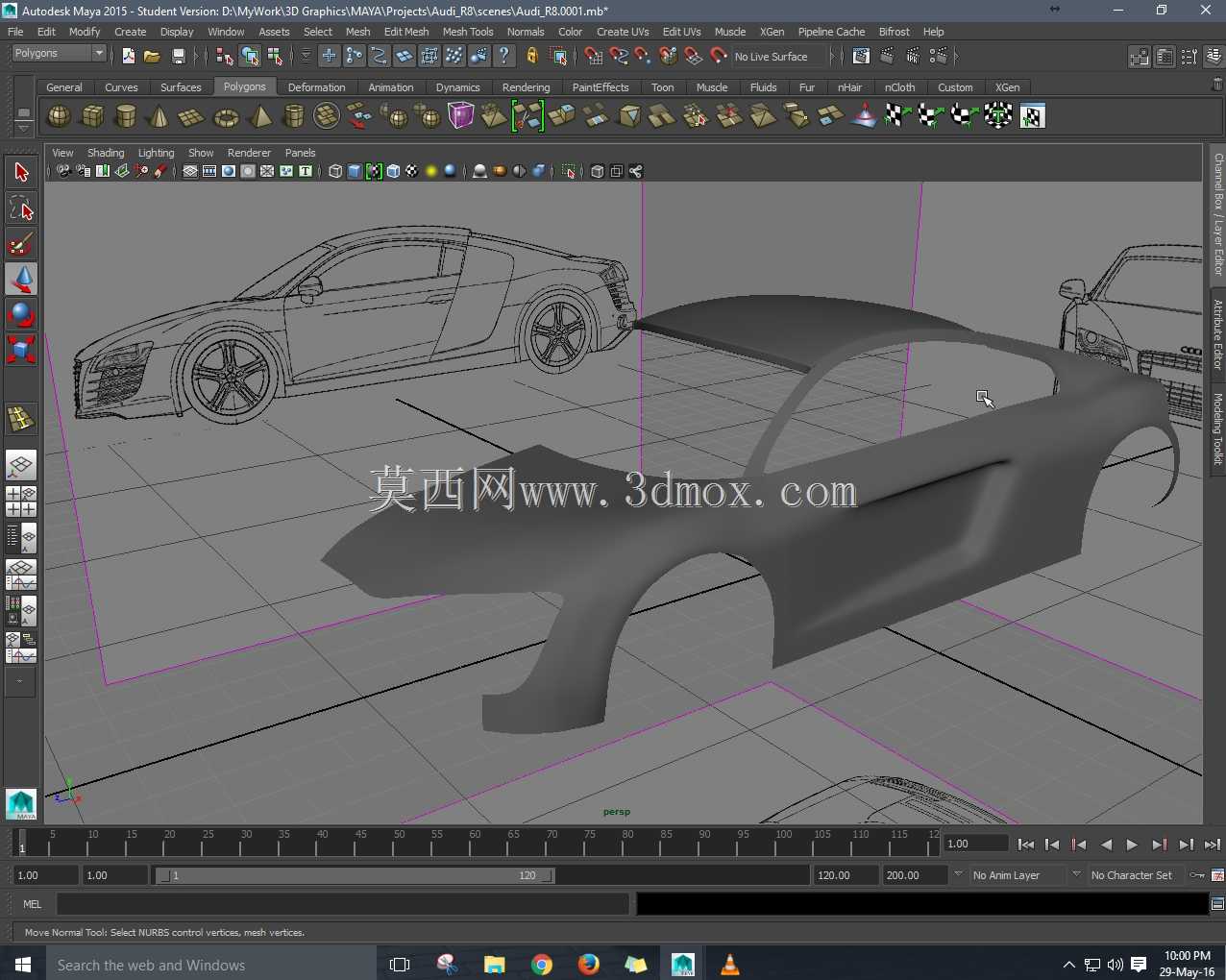Click the New scene icon
1226x980 pixels.
[128, 57]
